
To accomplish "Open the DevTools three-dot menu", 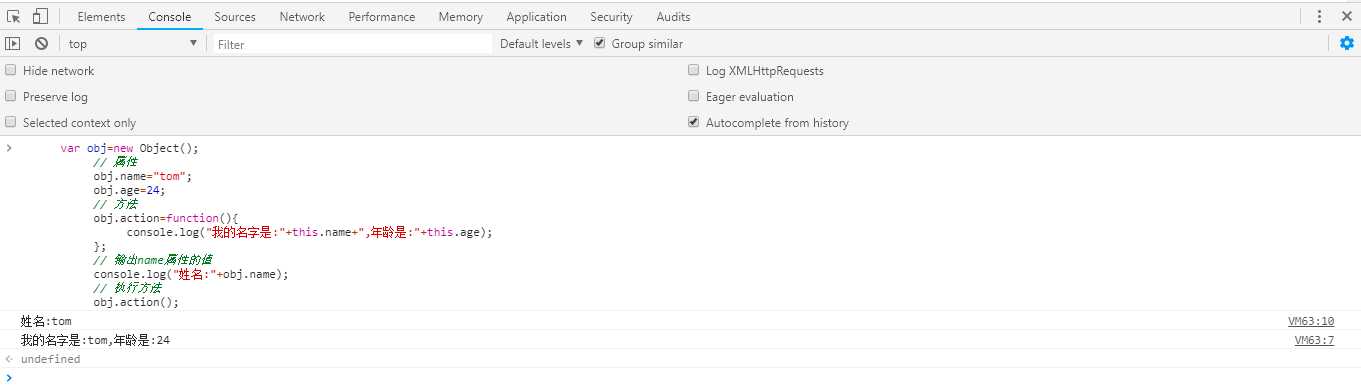I will (x=1320, y=16).
